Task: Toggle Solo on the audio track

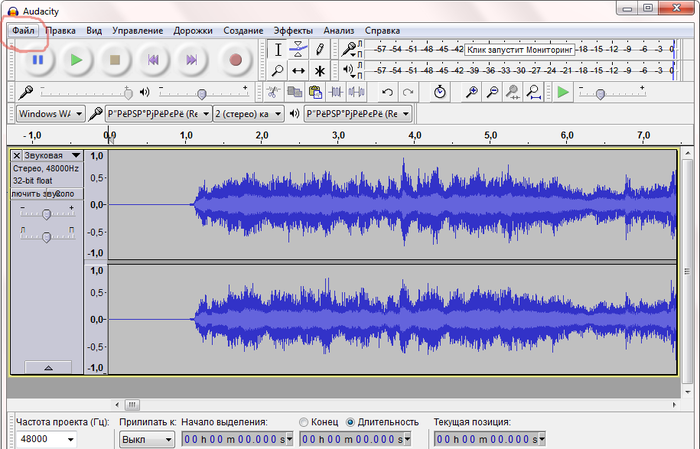Action: click(63, 193)
